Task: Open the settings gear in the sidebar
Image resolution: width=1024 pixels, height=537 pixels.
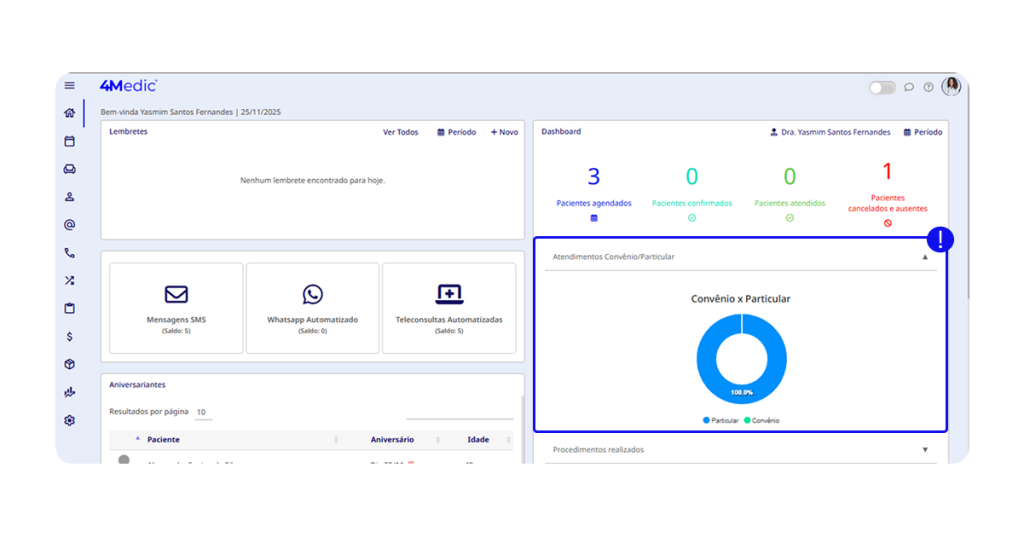Action: [70, 421]
